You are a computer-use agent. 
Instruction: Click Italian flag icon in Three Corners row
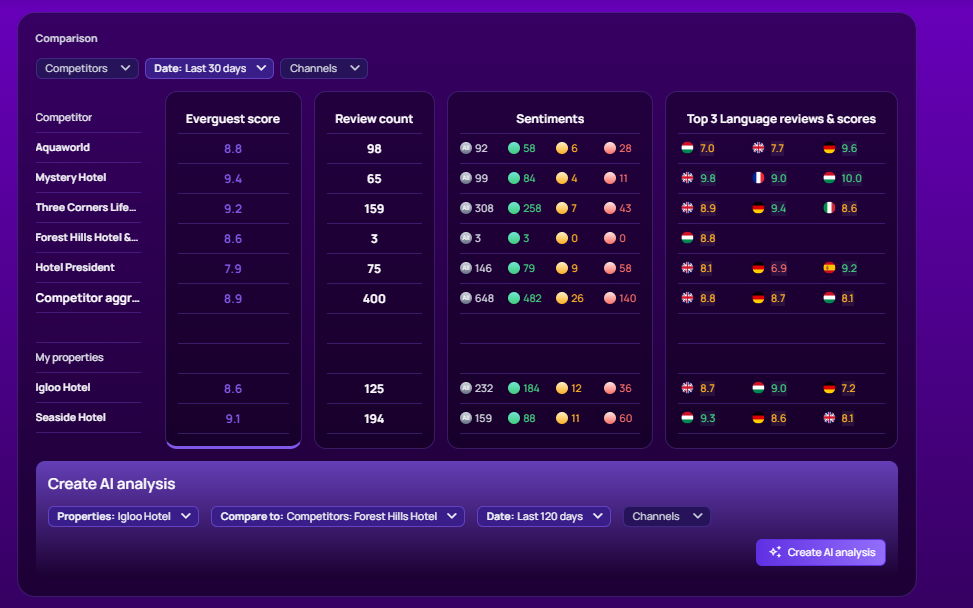click(x=829, y=208)
